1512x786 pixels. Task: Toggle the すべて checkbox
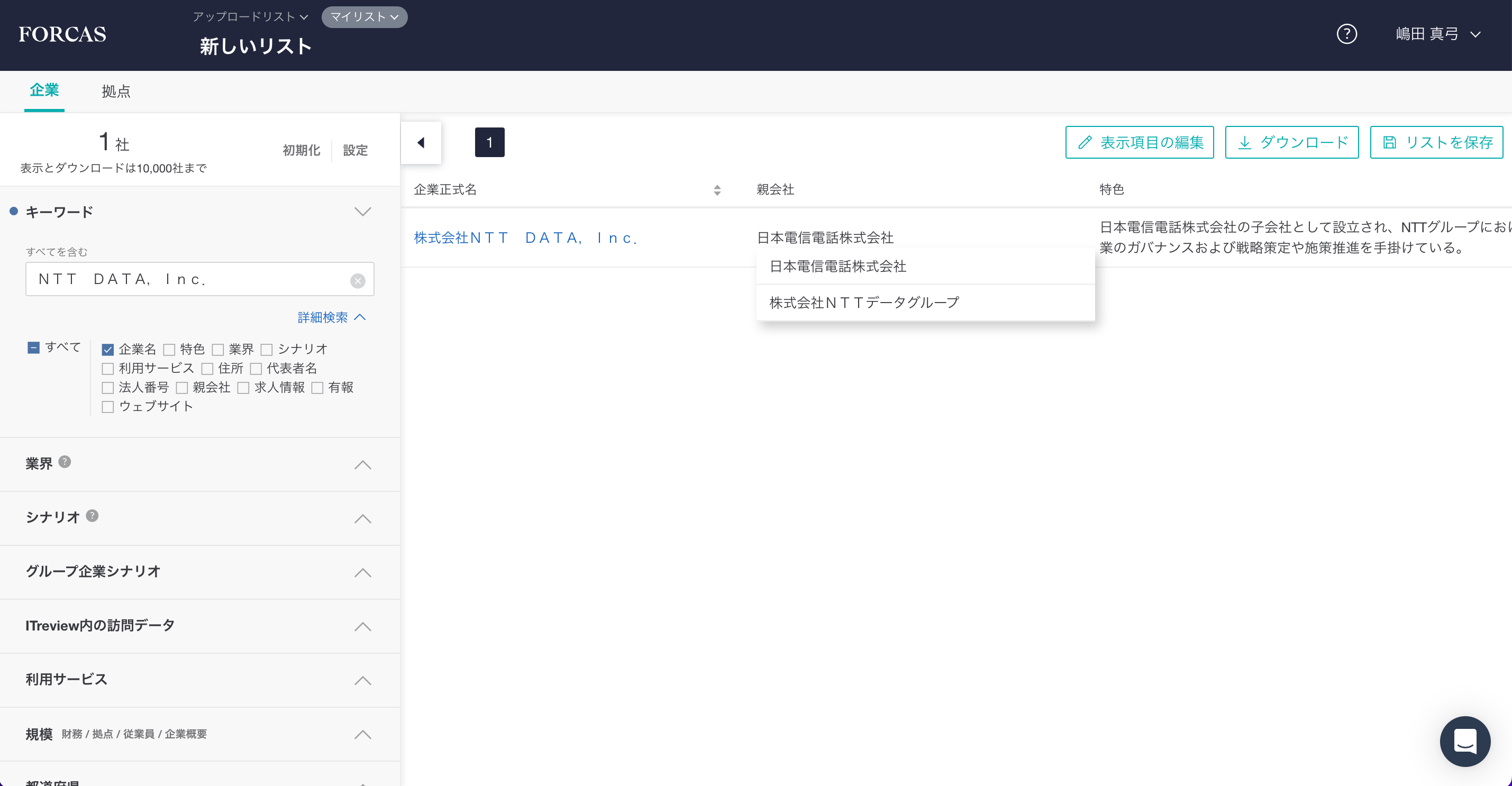coord(33,348)
